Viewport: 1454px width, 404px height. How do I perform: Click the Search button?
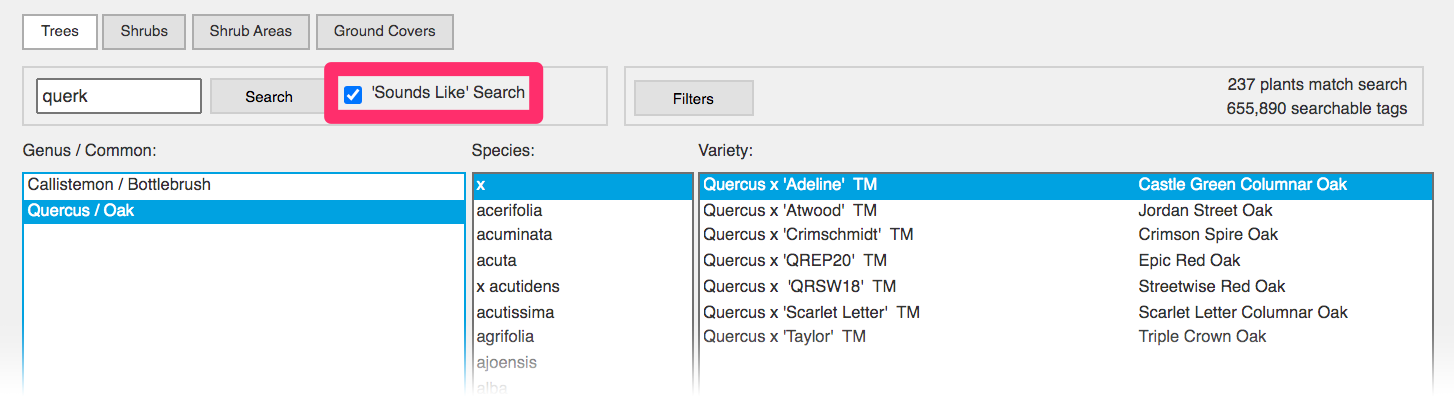pyautogui.click(x=268, y=97)
